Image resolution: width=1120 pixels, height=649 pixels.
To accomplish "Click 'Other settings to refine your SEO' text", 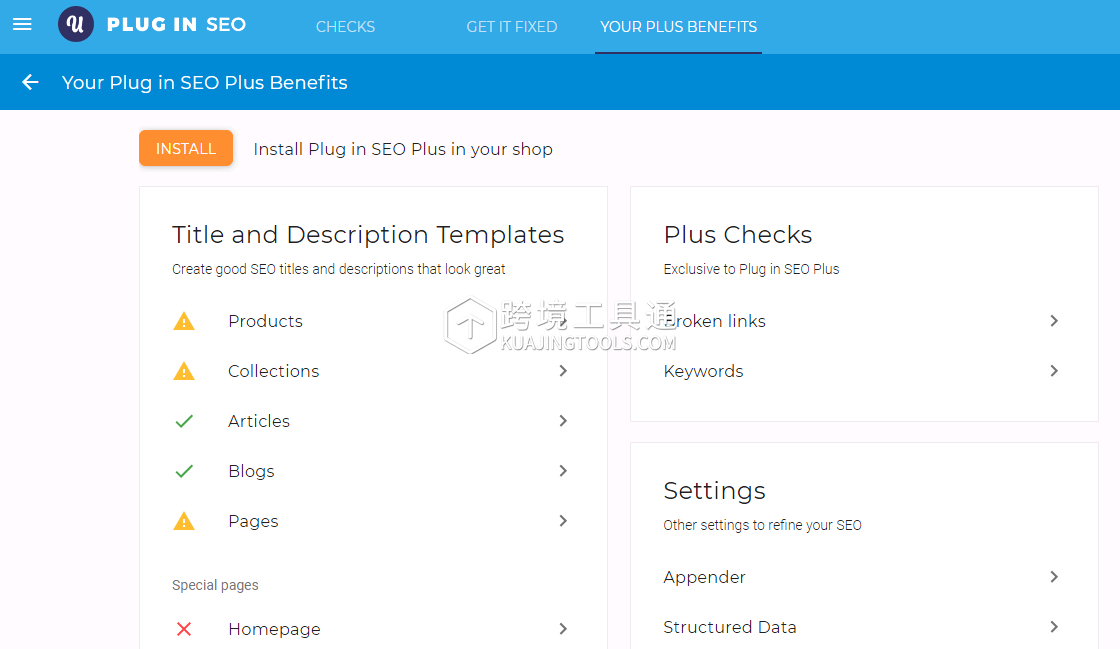I will pos(762,525).
